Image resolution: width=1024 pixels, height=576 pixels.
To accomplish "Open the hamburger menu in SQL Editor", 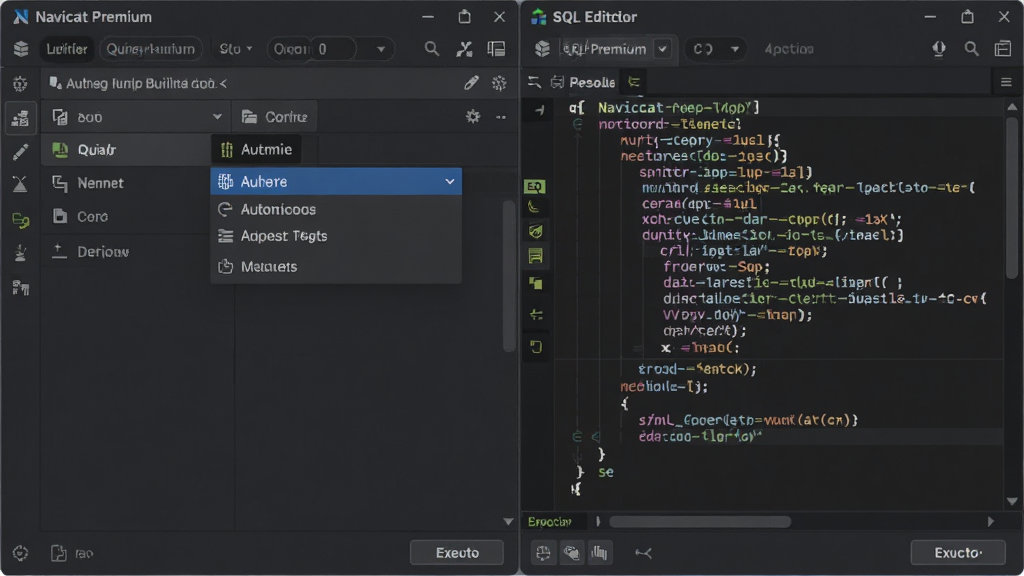I will click(1006, 82).
